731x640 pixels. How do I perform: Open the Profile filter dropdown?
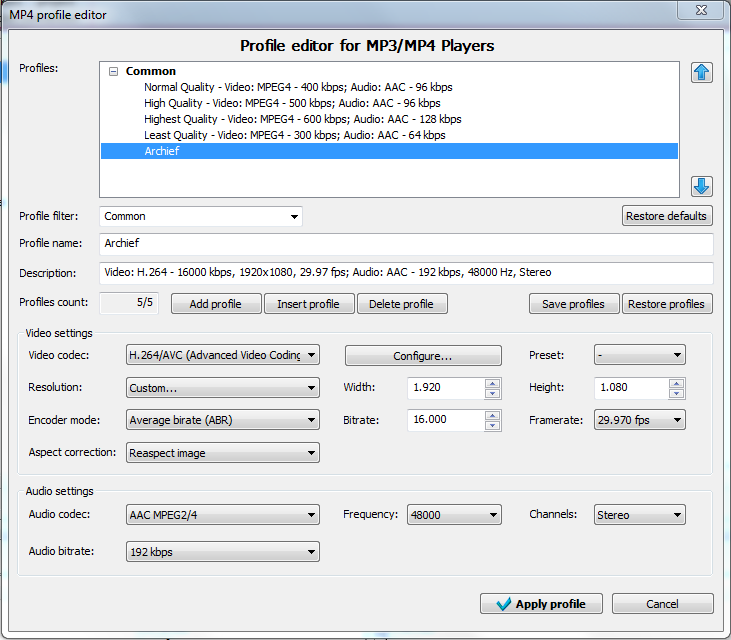tap(294, 216)
